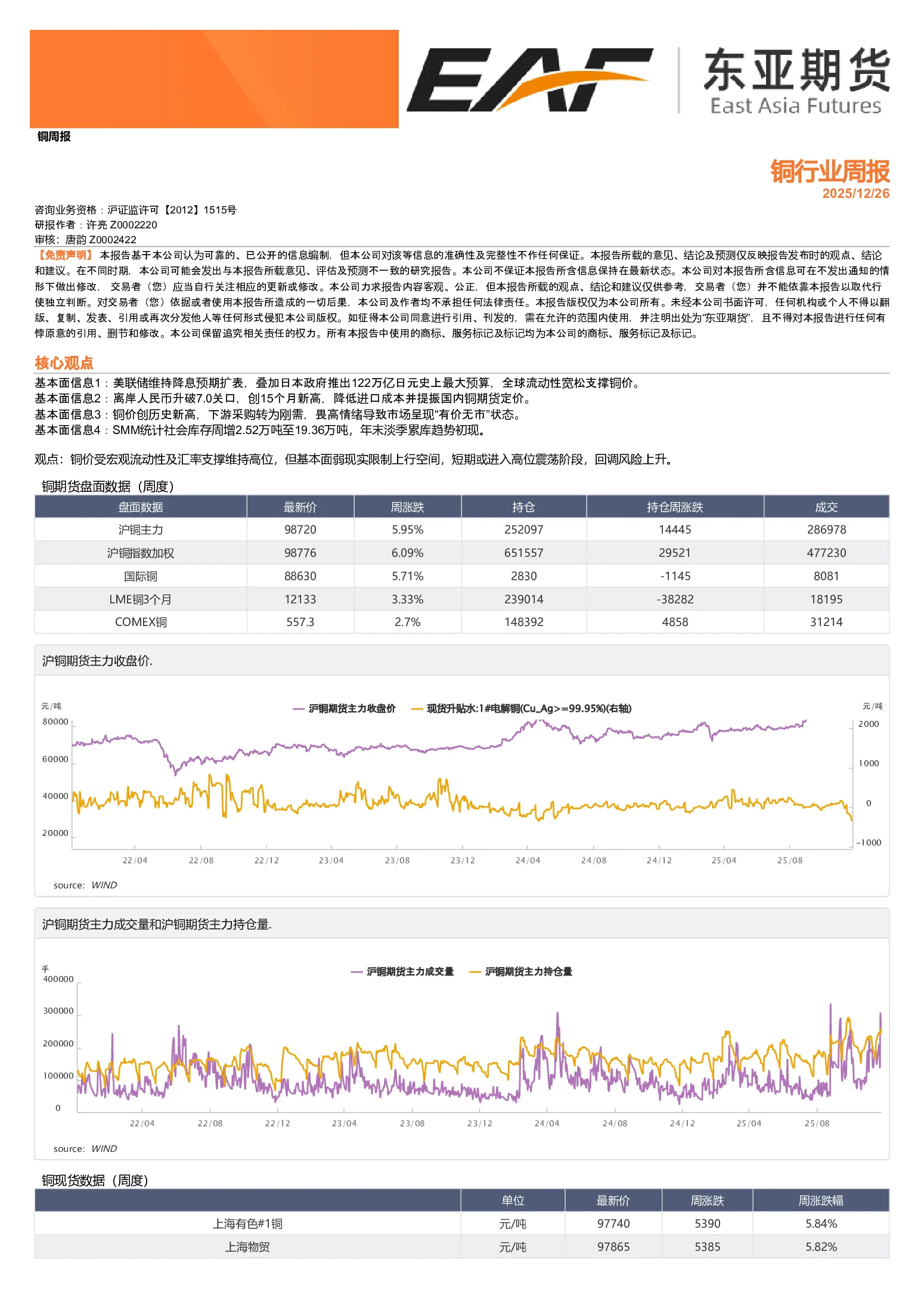Click the 【免责声明】 disclaimer label

point(64,255)
